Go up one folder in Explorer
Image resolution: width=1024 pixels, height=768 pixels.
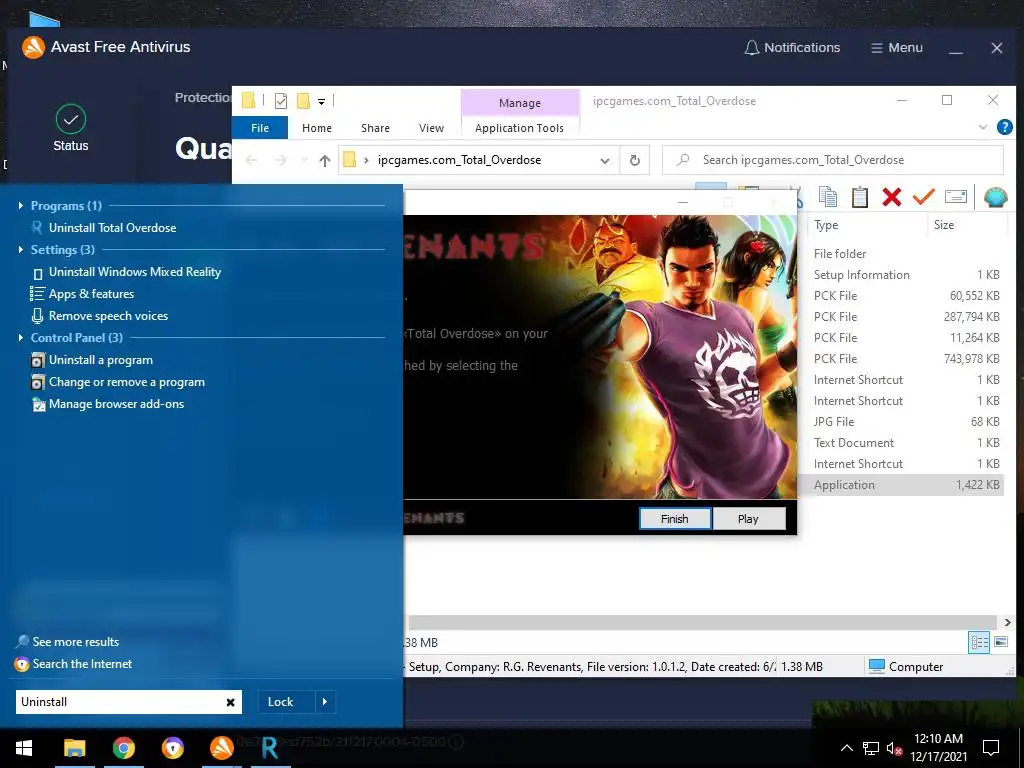point(325,161)
